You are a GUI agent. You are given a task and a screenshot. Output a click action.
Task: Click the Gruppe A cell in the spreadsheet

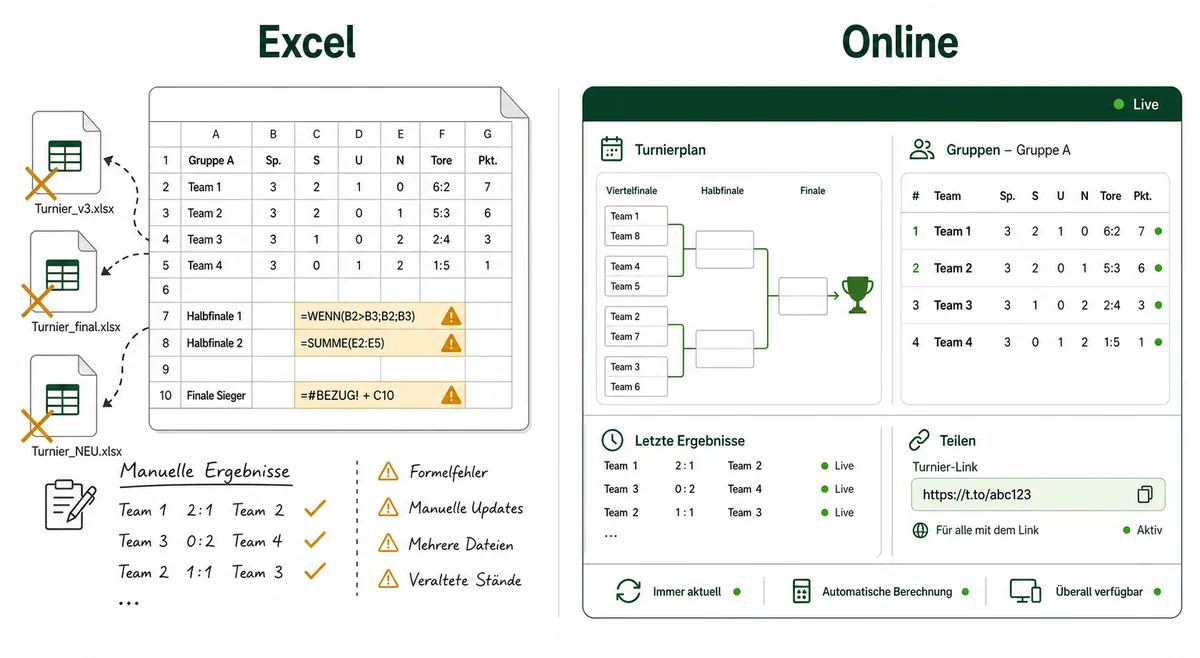tap(215, 160)
